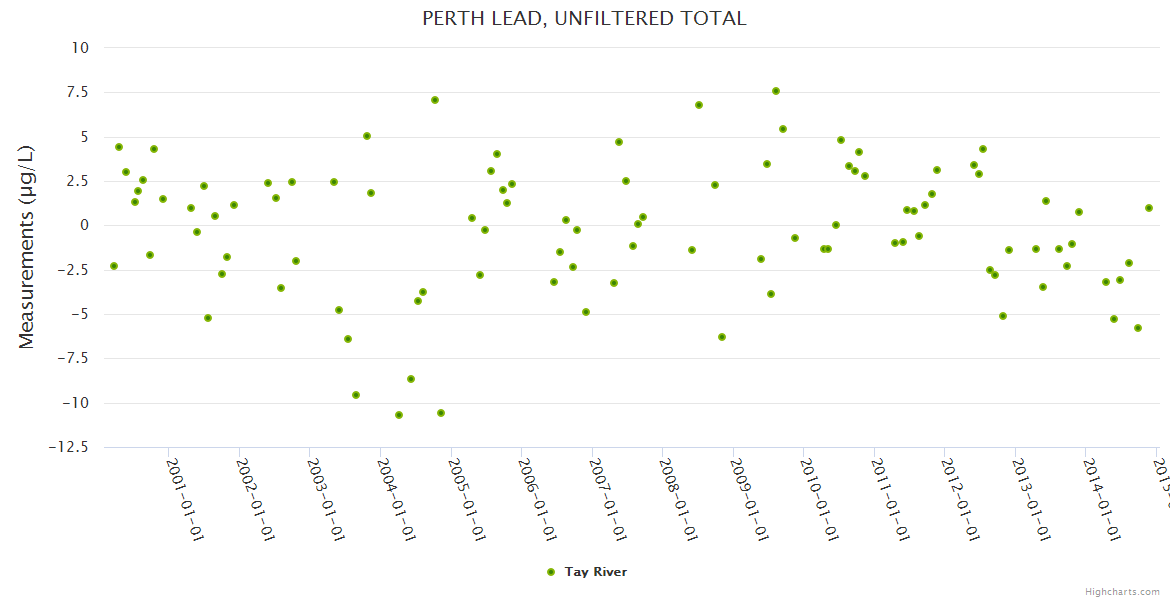Screen dimensions: 1170x600
Task: Select the late-2008 data point near −6.3
Action: click(722, 337)
